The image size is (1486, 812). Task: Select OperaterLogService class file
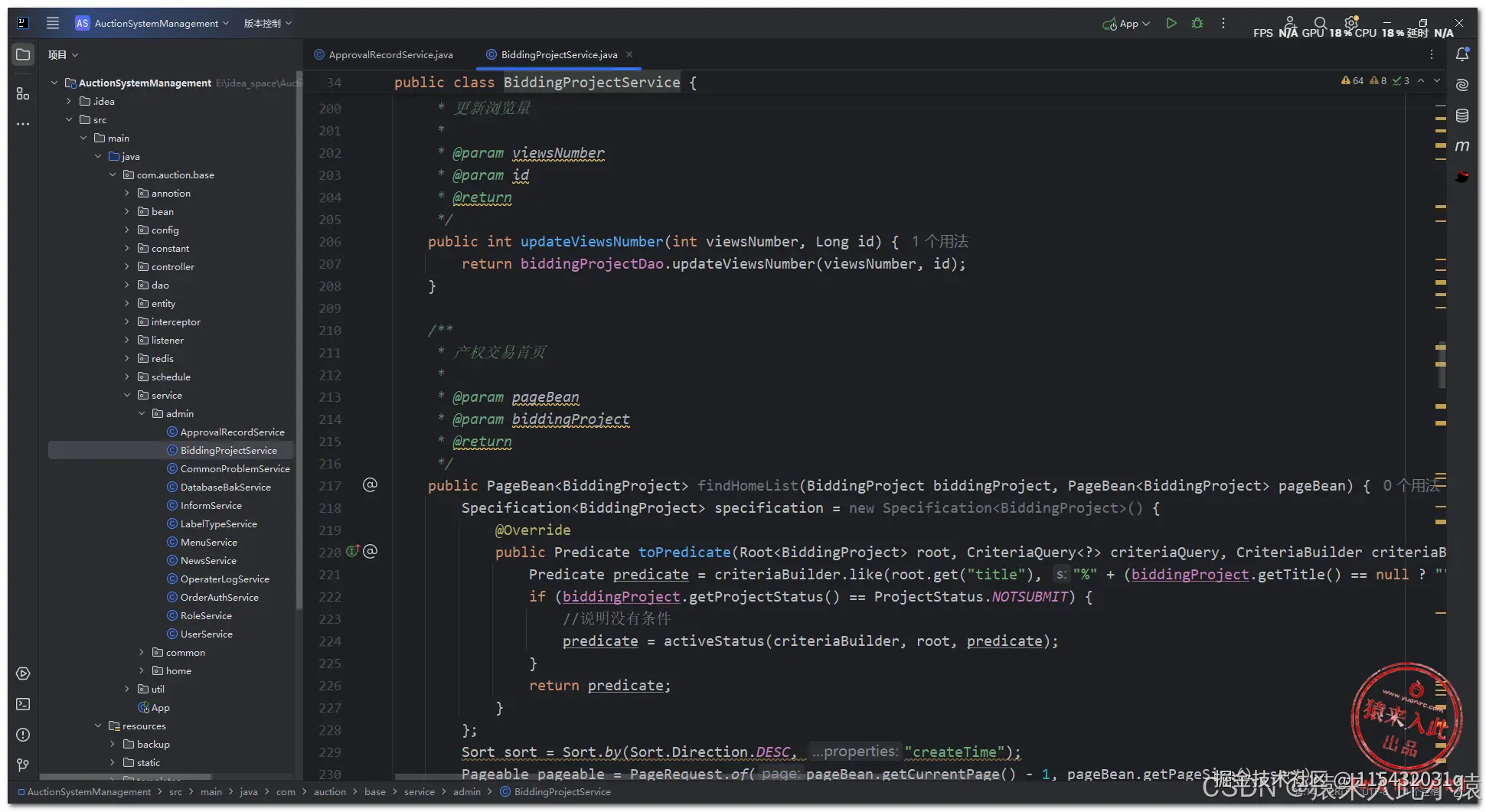click(218, 579)
